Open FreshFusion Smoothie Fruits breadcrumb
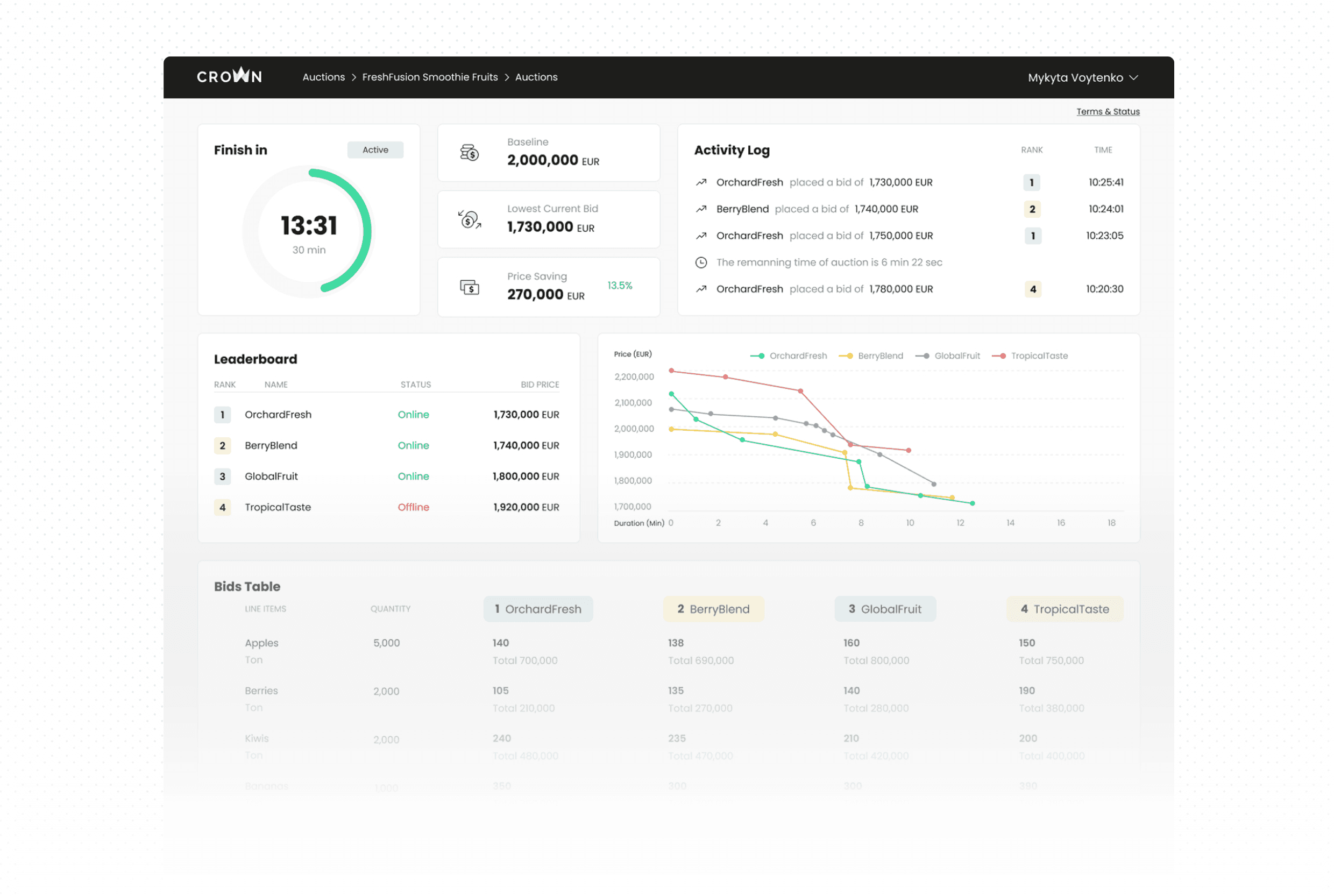The image size is (1334, 896). click(430, 77)
